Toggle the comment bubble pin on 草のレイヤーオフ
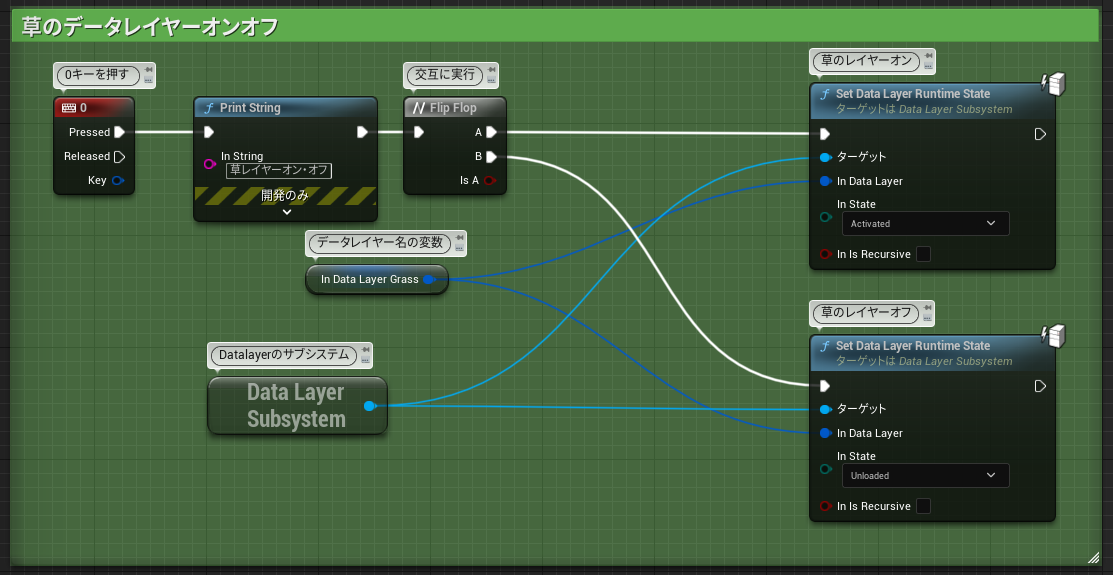The height and width of the screenshot is (575, 1113). click(926, 308)
